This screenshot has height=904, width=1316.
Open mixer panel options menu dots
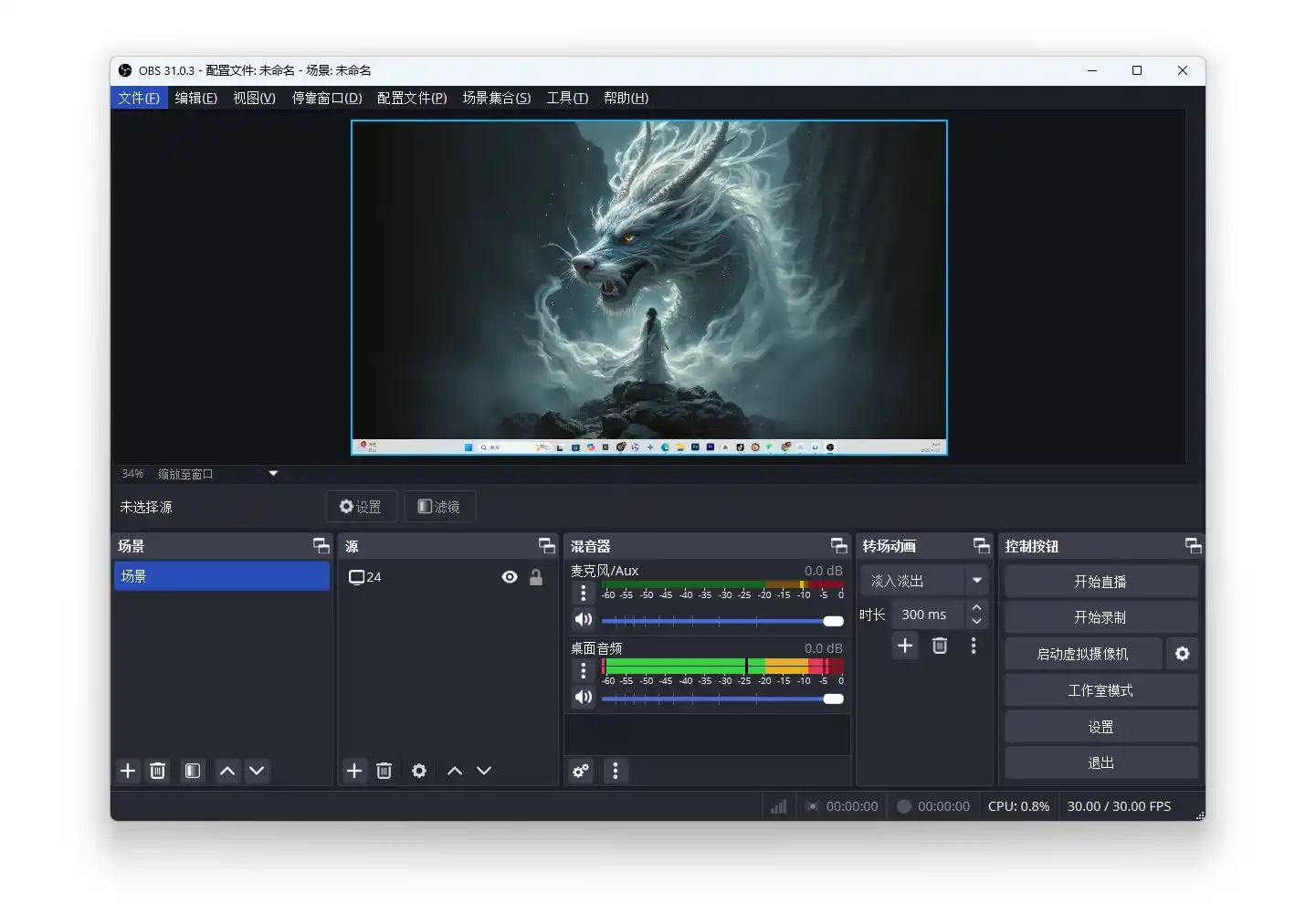tap(616, 771)
